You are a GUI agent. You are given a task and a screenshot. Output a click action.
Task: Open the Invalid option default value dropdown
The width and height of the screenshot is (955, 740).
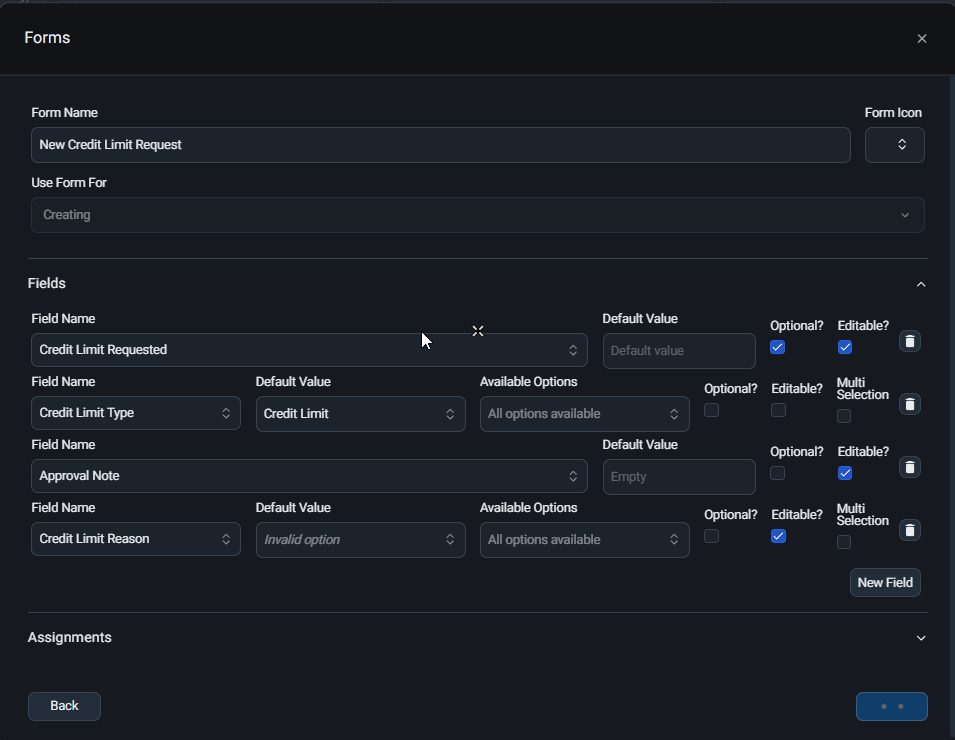[361, 540]
